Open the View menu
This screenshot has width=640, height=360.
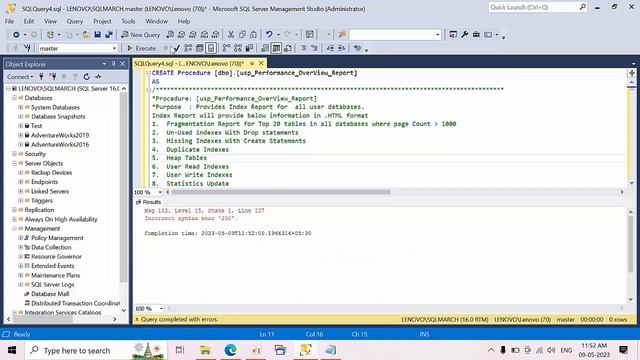[50, 21]
